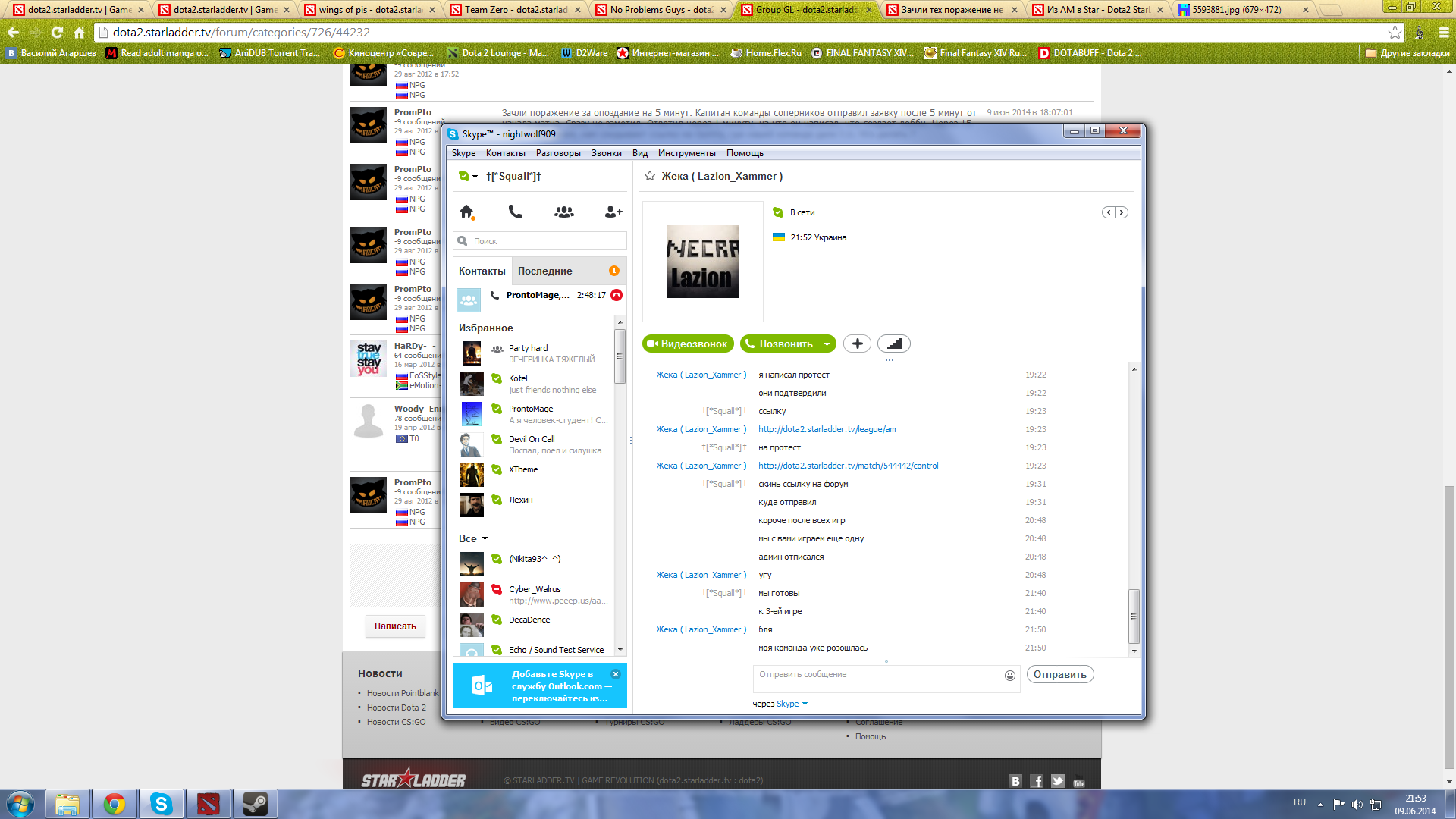The image size is (1456, 819).
Task: Open the starladder match 544442 control link
Action: coord(848,466)
